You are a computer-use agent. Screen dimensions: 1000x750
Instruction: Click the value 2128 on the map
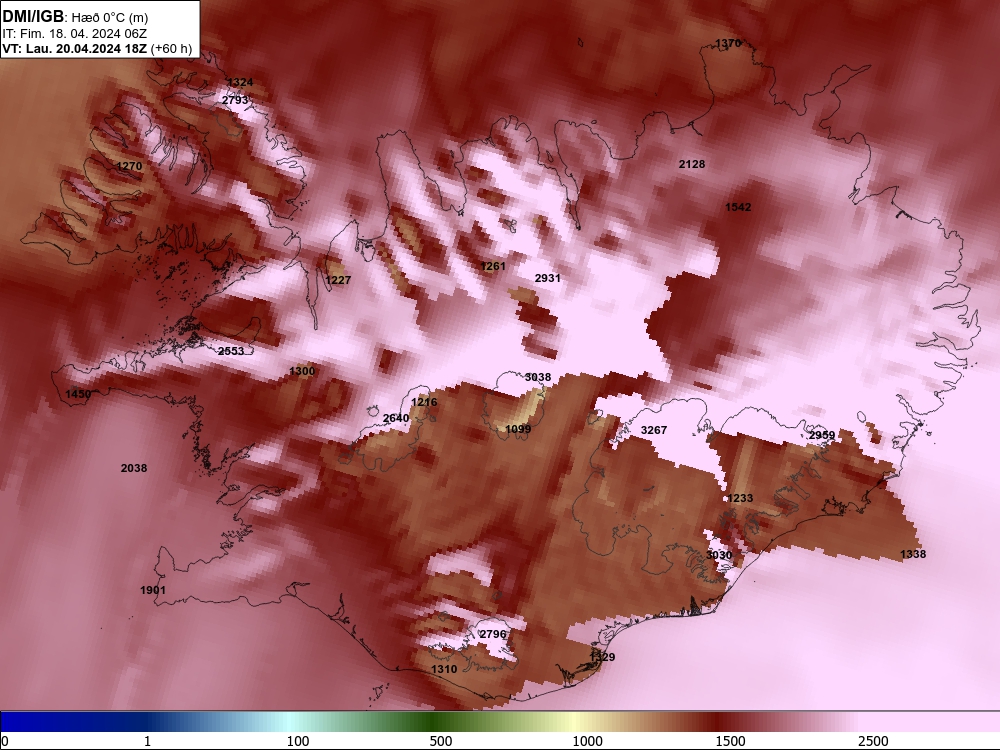pyautogui.click(x=691, y=165)
